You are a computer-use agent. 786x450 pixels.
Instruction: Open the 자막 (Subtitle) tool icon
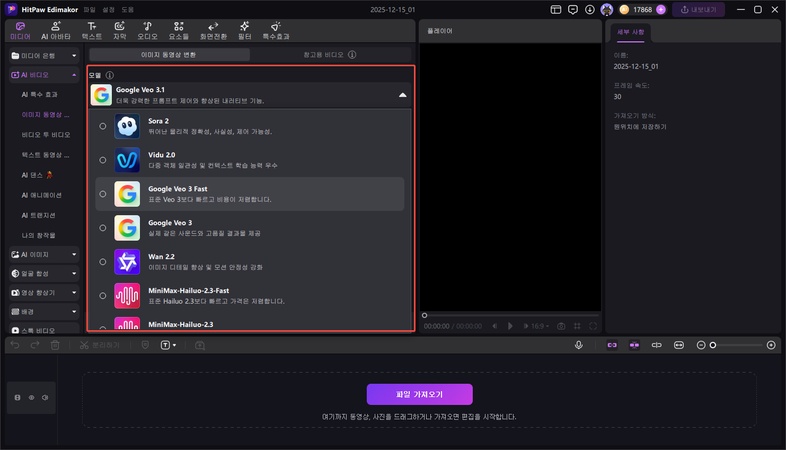point(119,31)
